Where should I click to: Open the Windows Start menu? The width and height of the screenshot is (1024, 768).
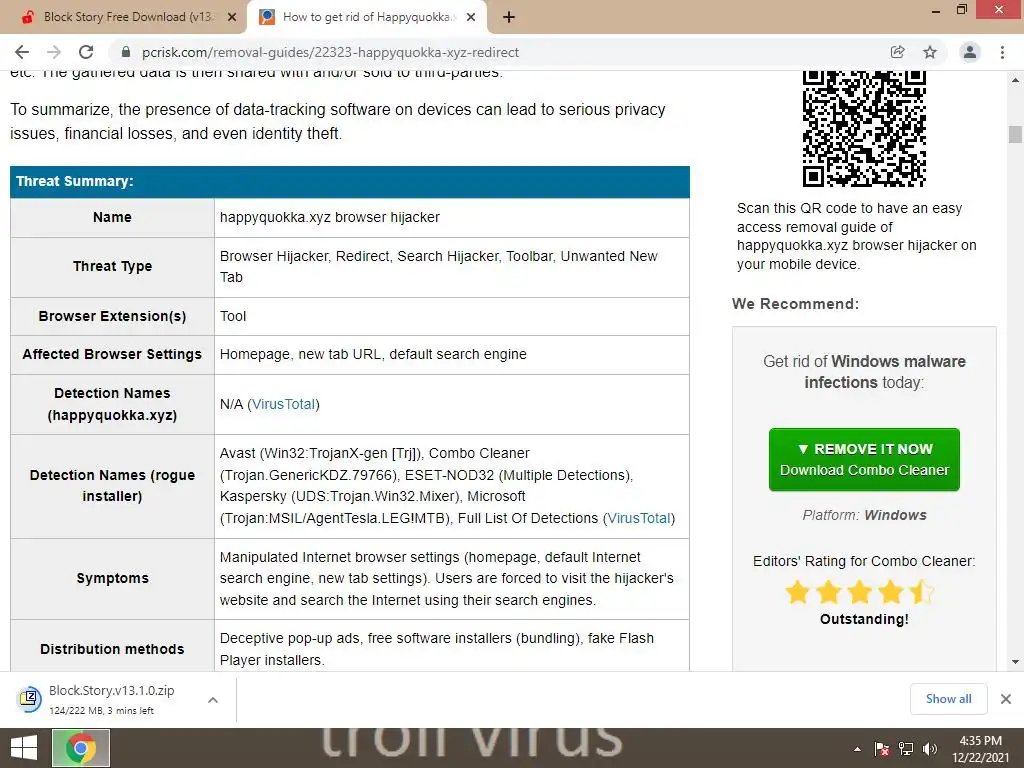[x=24, y=748]
